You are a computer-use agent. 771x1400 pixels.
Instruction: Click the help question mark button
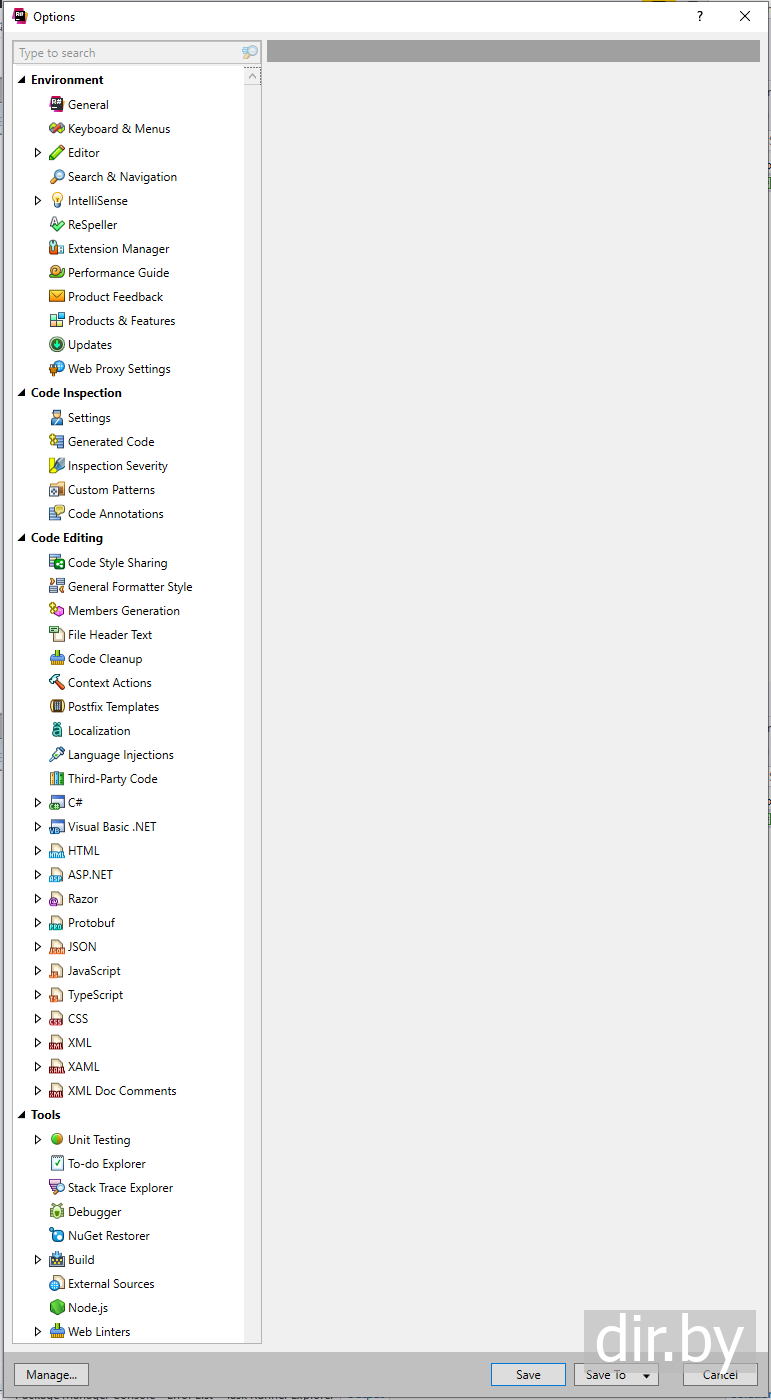pos(700,16)
